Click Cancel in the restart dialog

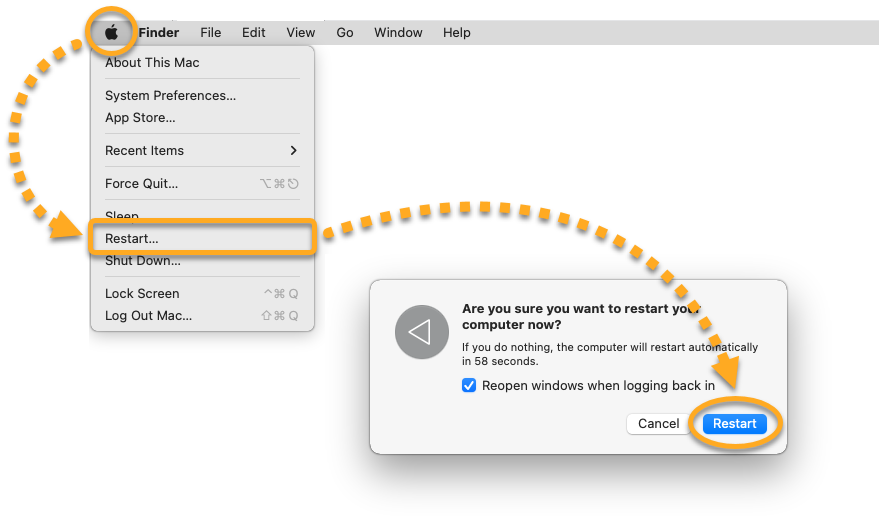658,424
